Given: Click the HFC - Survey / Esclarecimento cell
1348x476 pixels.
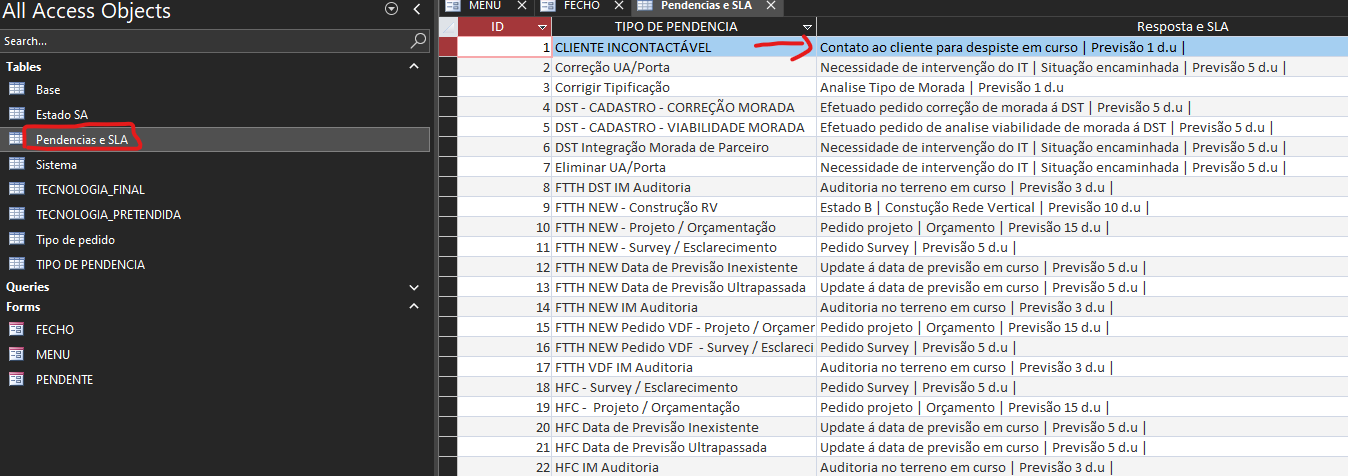Looking at the screenshot, I should click(x=684, y=387).
